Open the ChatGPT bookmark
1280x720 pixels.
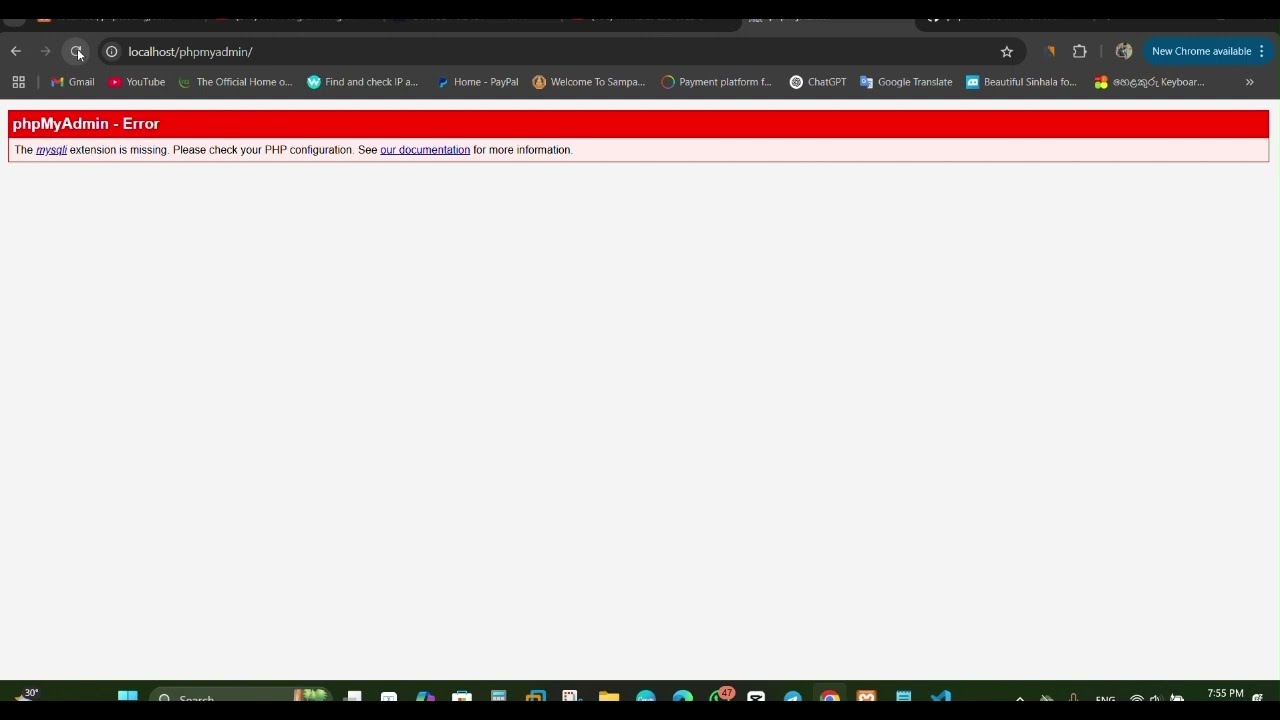(x=818, y=82)
